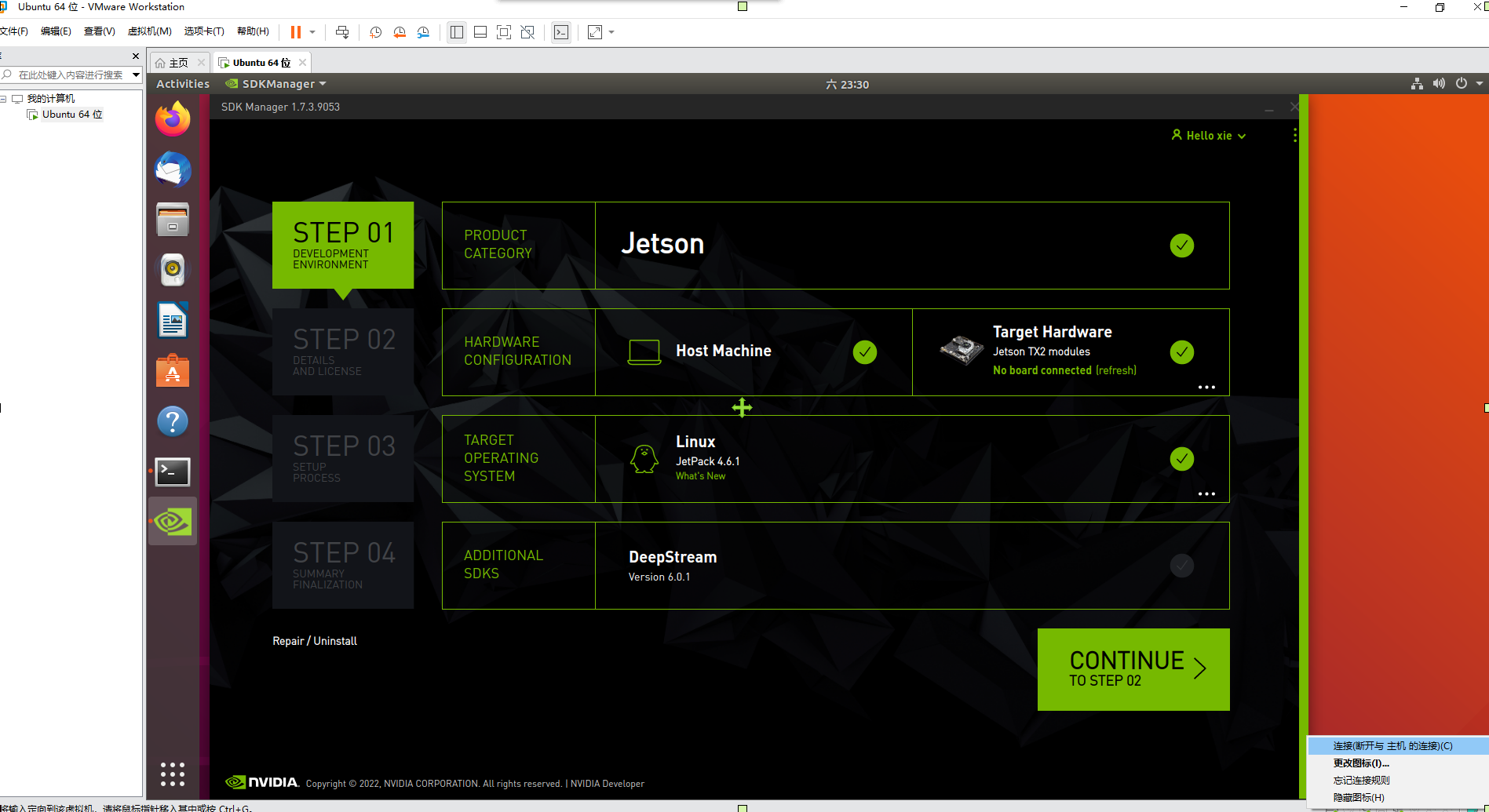Take a snapshot using the clock-plus toolbar icon
Image resolution: width=1489 pixels, height=812 pixels.
tap(375, 32)
